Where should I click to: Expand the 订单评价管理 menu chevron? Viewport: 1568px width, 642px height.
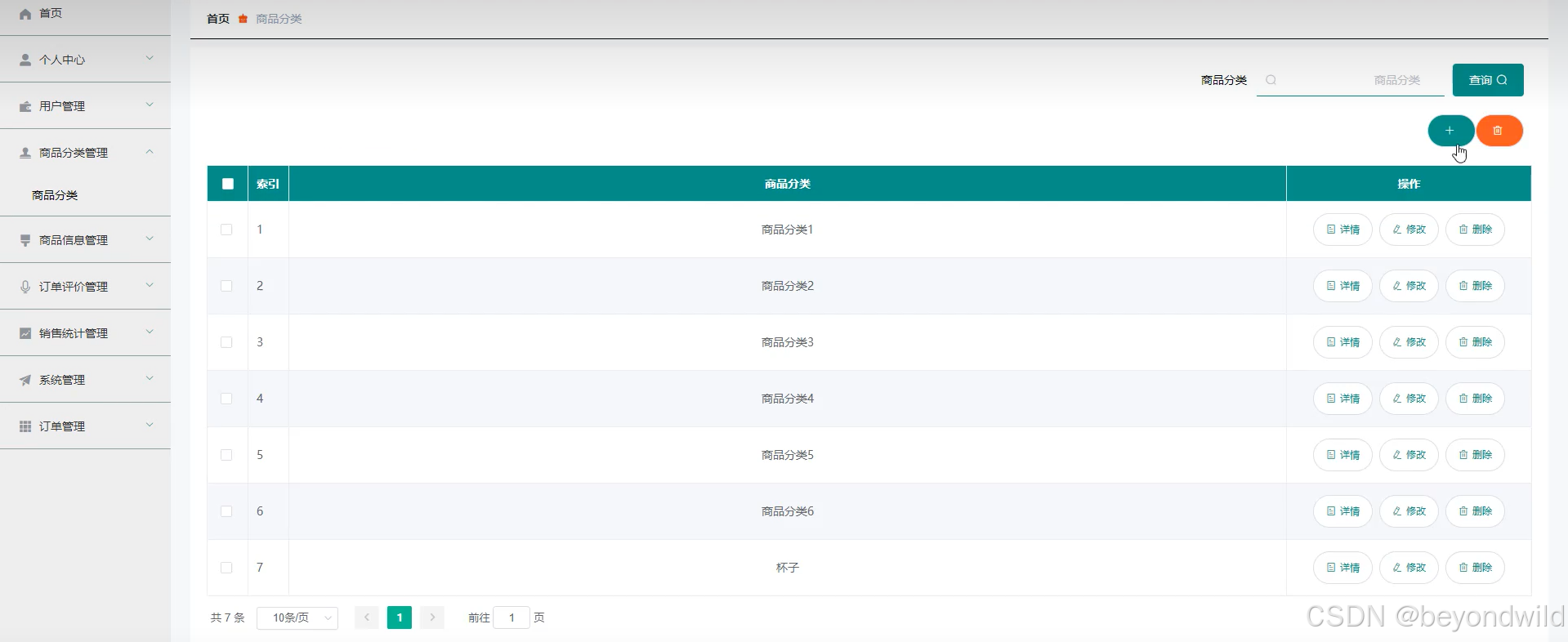(x=150, y=285)
